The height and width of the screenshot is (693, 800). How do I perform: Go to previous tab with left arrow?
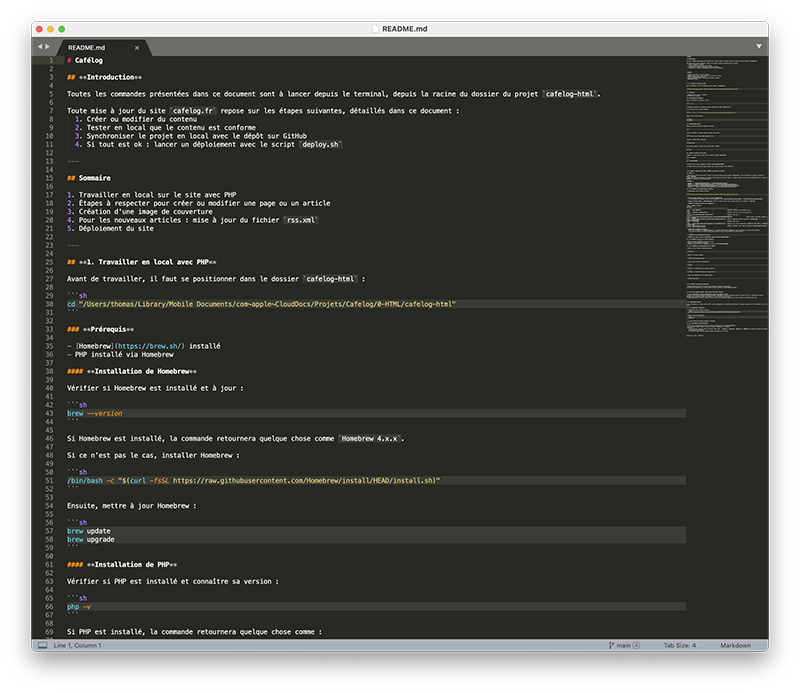39,46
